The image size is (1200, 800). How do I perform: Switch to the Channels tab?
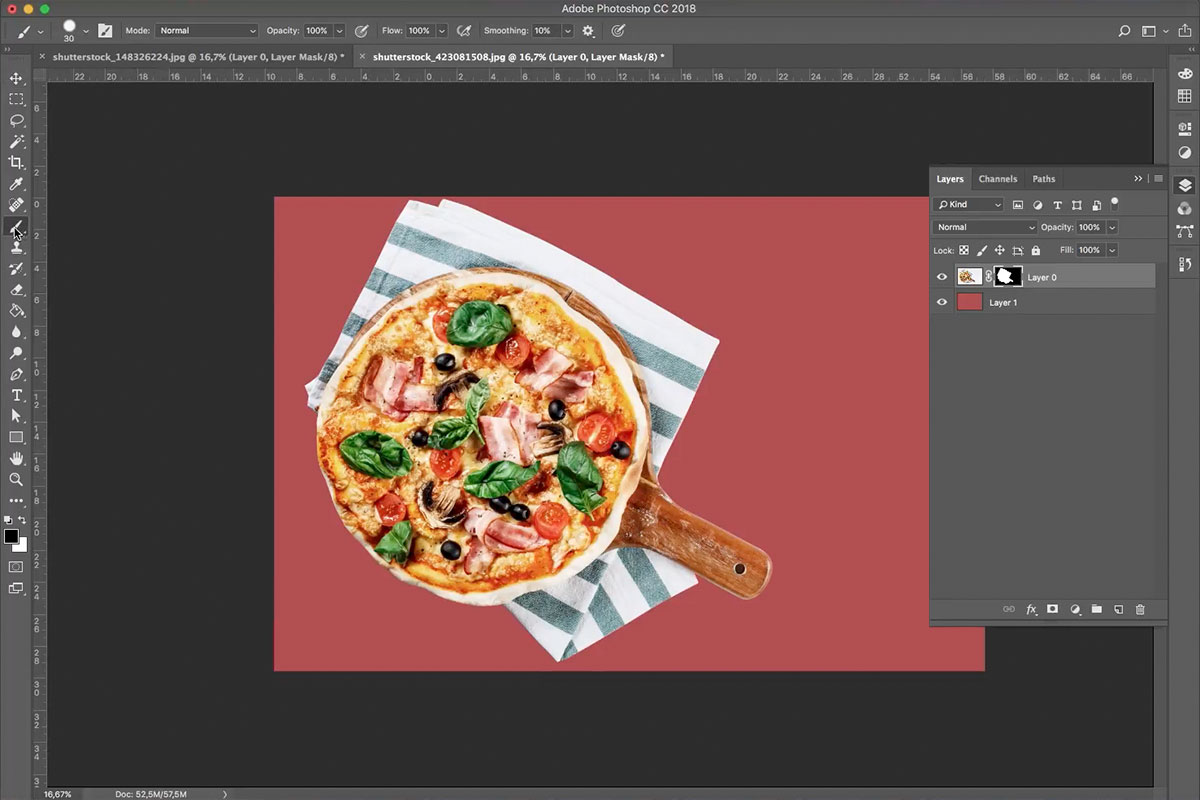point(997,179)
